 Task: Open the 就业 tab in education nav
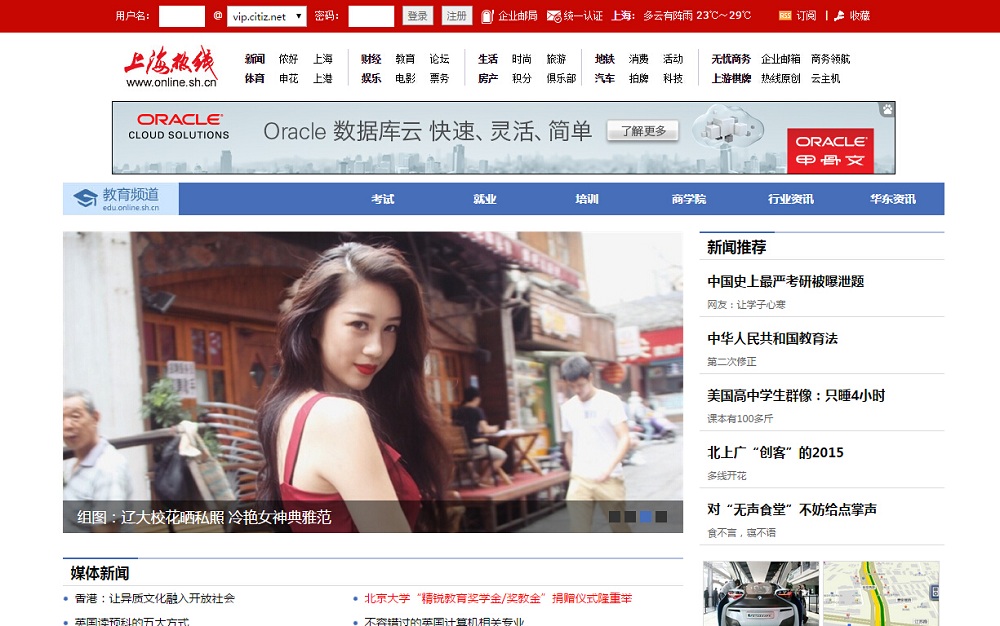coord(485,199)
